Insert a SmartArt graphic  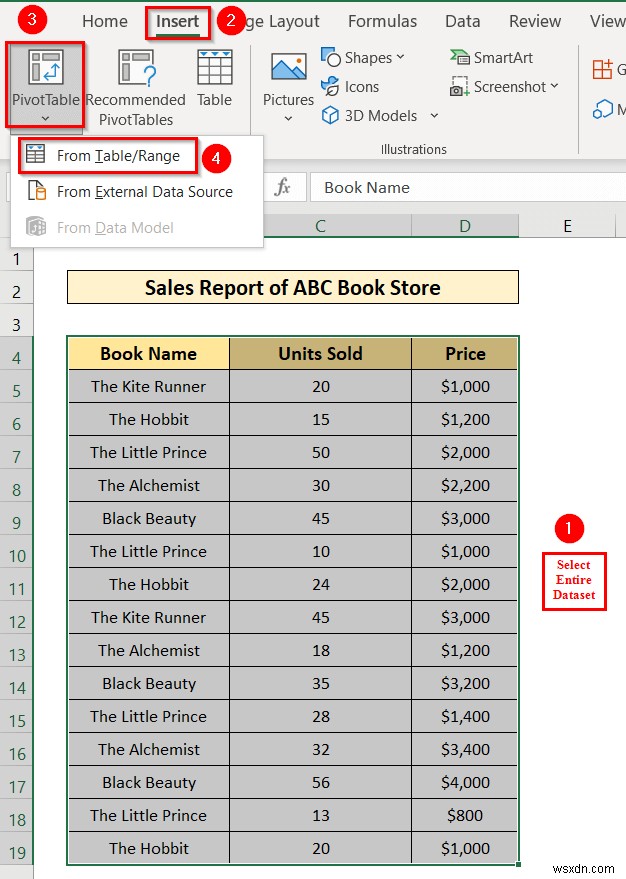pos(491,57)
